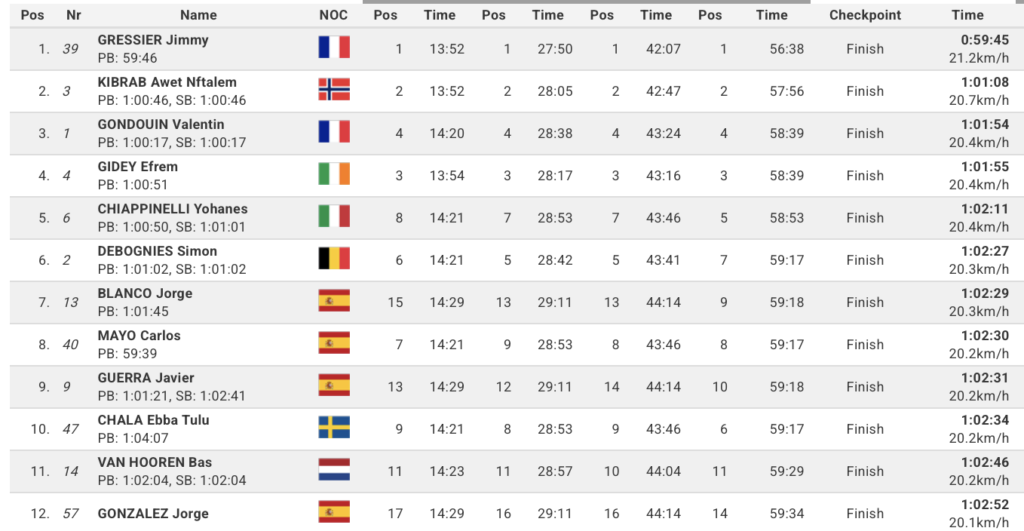1024x531 pixels.
Task: Open athlete GRESSIER Jimmy's name
Action: [153, 40]
